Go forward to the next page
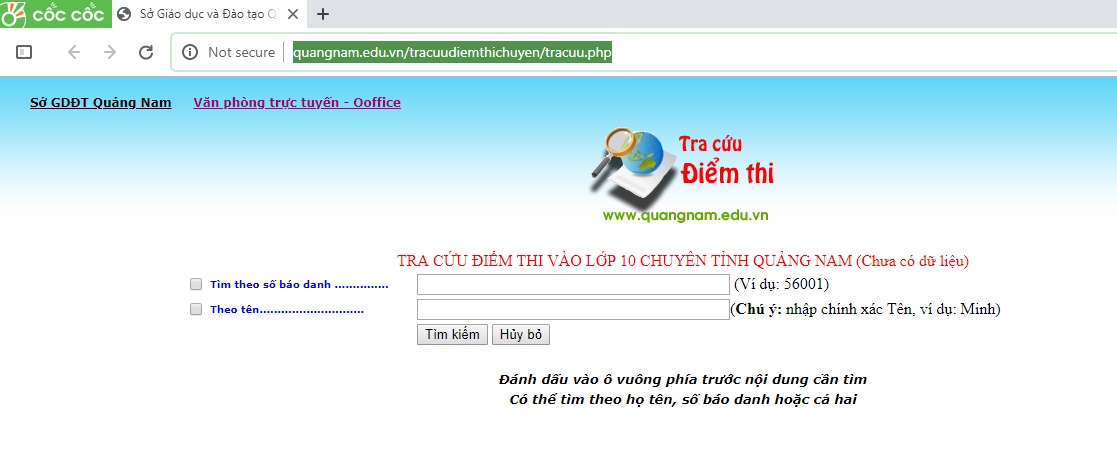Image resolution: width=1117 pixels, height=471 pixels. (x=110, y=52)
